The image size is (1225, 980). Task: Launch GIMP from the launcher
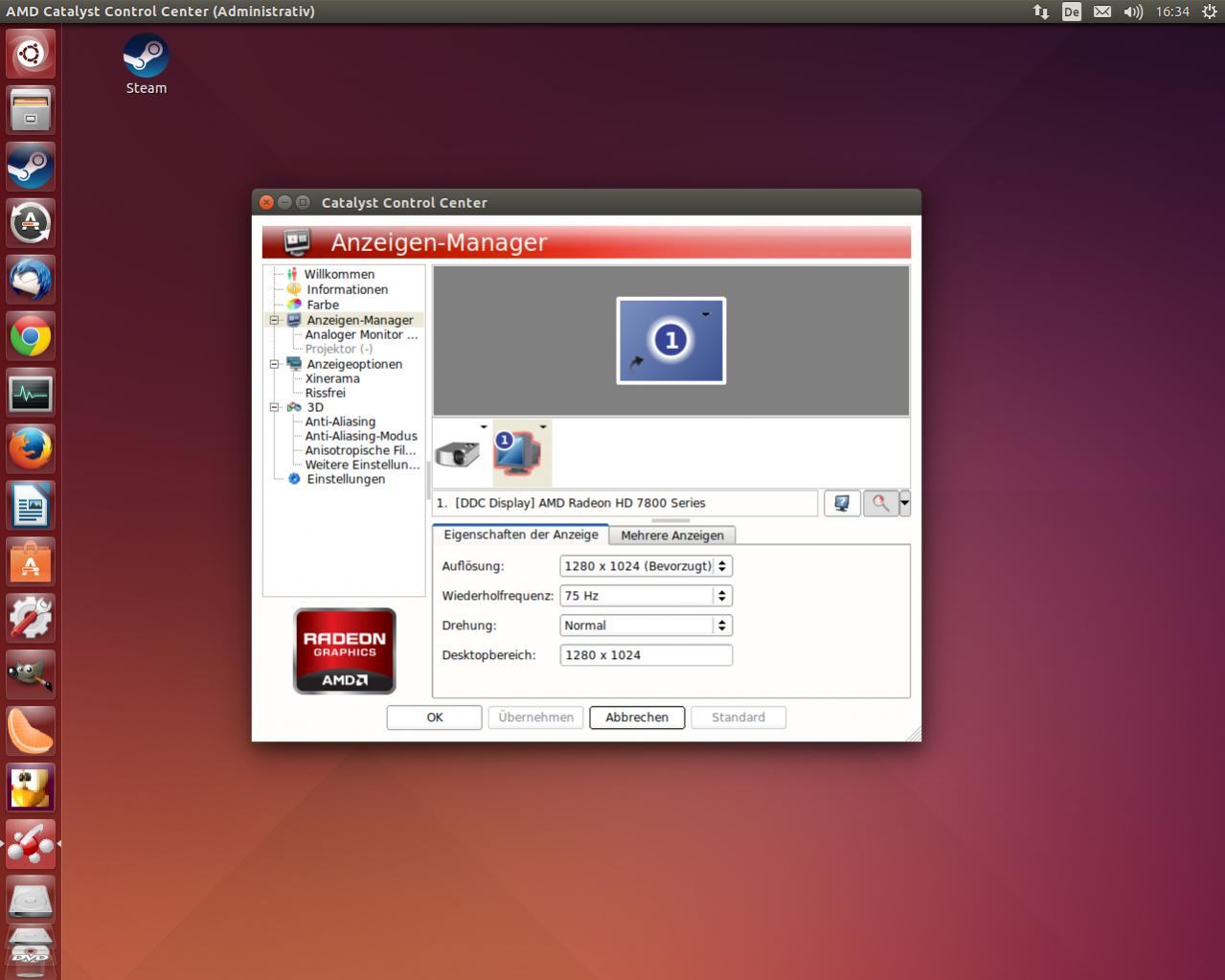(31, 675)
